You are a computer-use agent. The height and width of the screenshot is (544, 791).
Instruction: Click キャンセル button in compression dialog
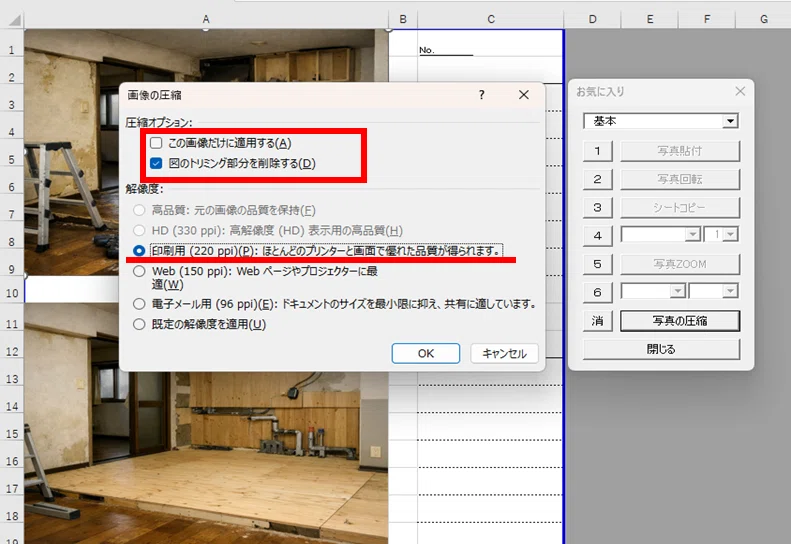[x=504, y=353]
